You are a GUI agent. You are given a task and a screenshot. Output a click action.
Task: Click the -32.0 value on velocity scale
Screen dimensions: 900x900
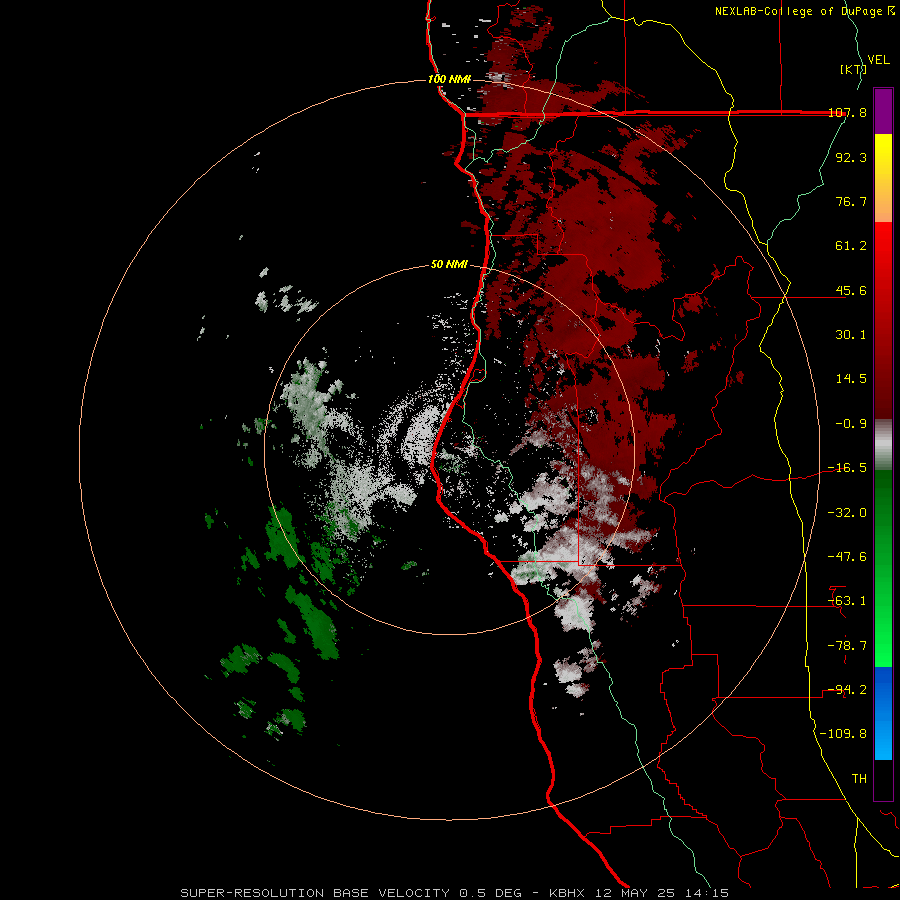[x=848, y=513]
